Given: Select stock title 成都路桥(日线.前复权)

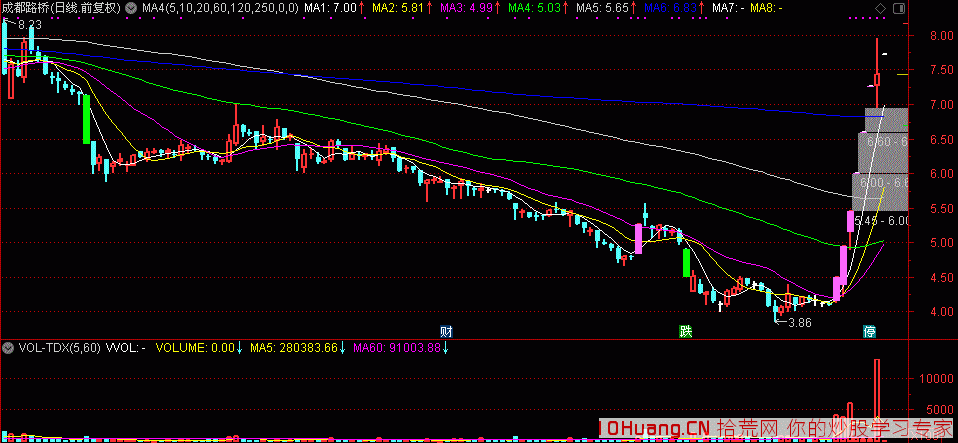Looking at the screenshot, I should 62,8.
